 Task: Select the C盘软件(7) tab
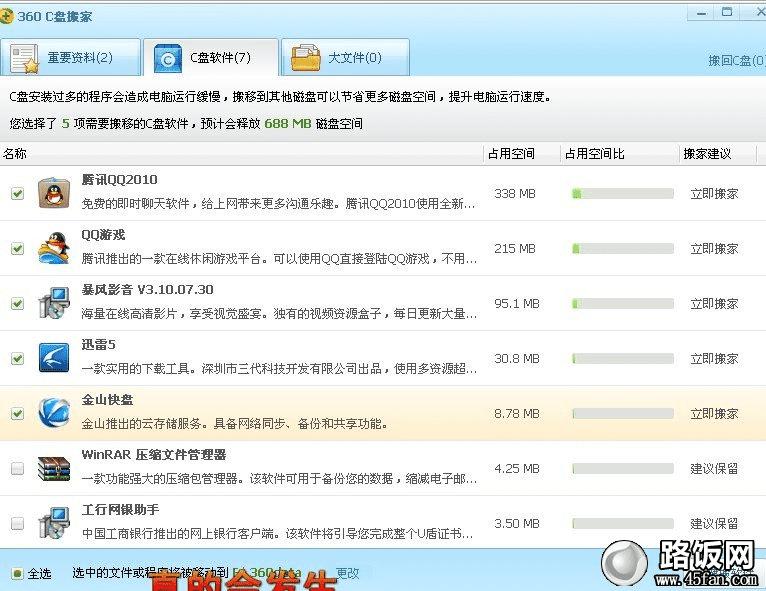[x=211, y=58]
